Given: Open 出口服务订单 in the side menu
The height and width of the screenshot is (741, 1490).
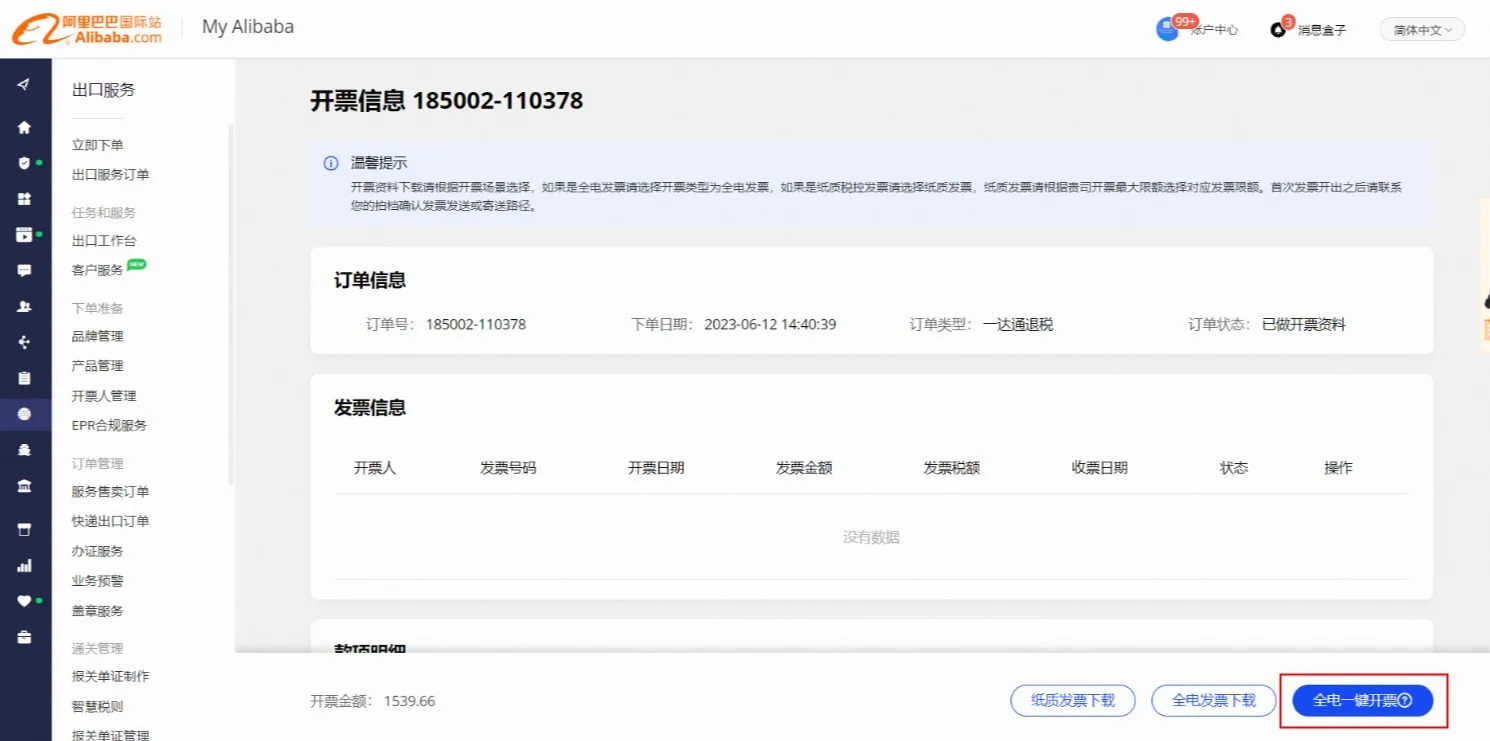Looking at the screenshot, I should (x=110, y=175).
